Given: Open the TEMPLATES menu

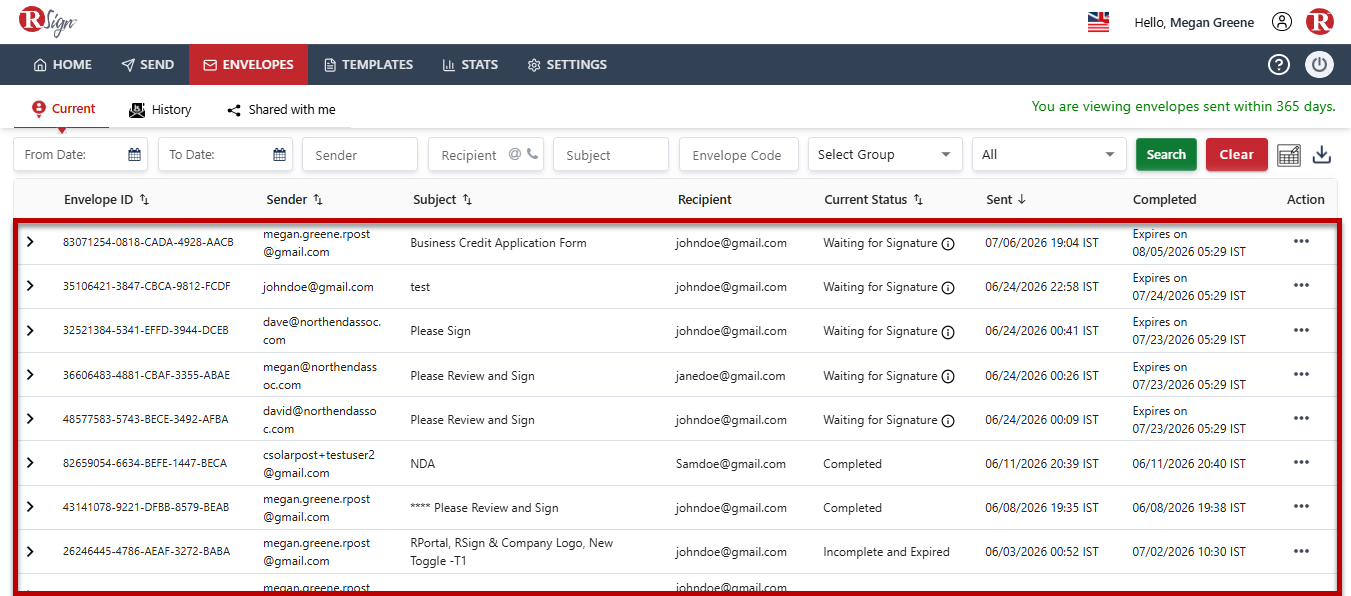Looking at the screenshot, I should (x=368, y=65).
